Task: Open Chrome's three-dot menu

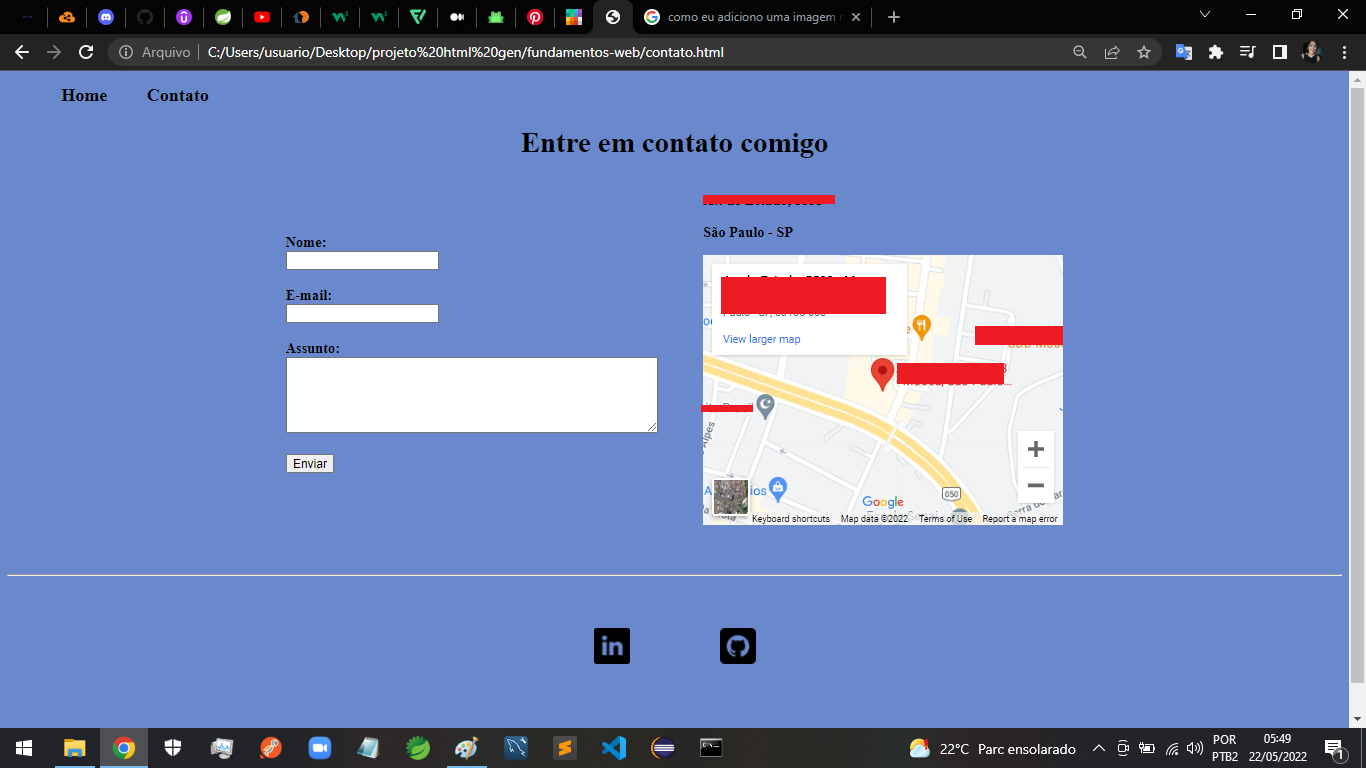Action: tap(1343, 52)
